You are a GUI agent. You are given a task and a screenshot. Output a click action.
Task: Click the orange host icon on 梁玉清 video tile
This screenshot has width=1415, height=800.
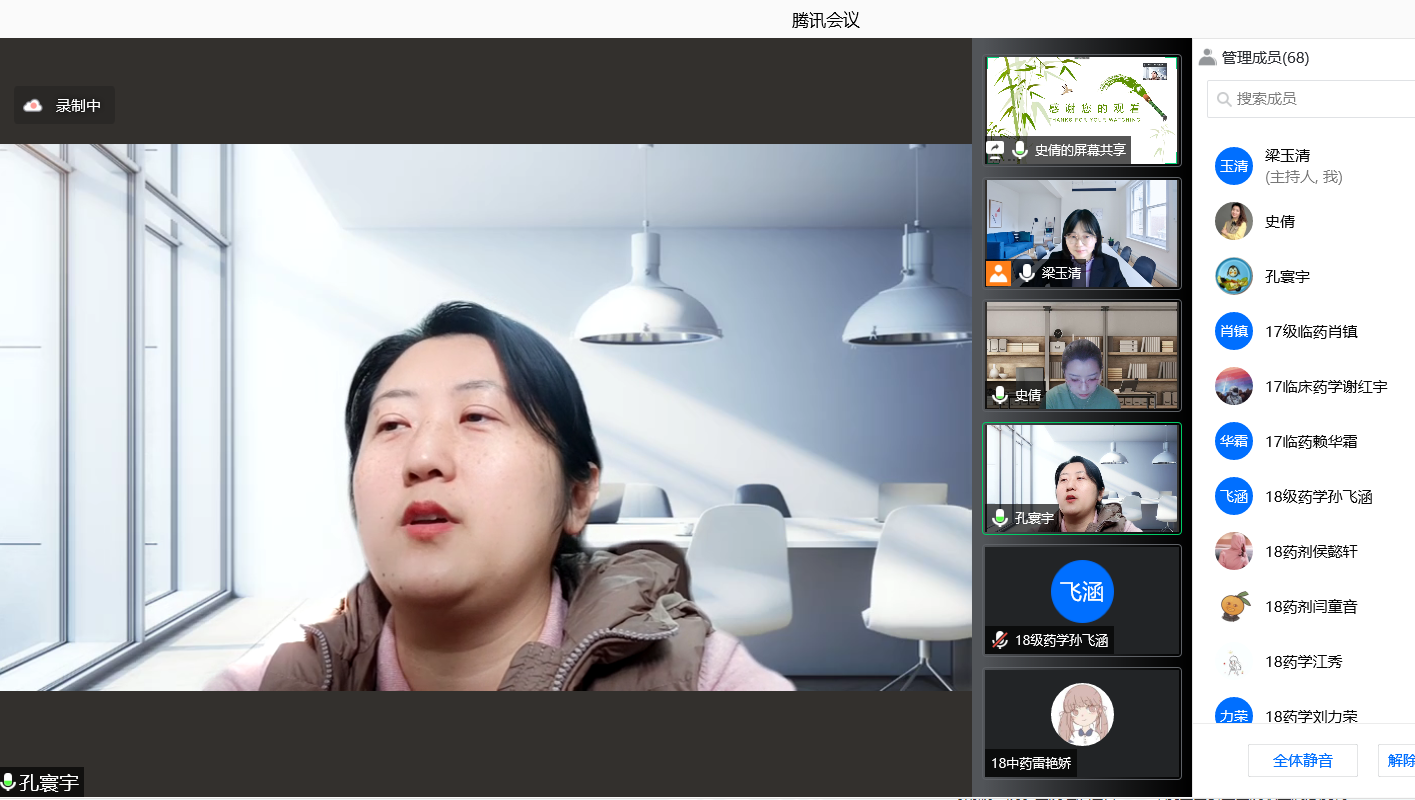[x=998, y=273]
